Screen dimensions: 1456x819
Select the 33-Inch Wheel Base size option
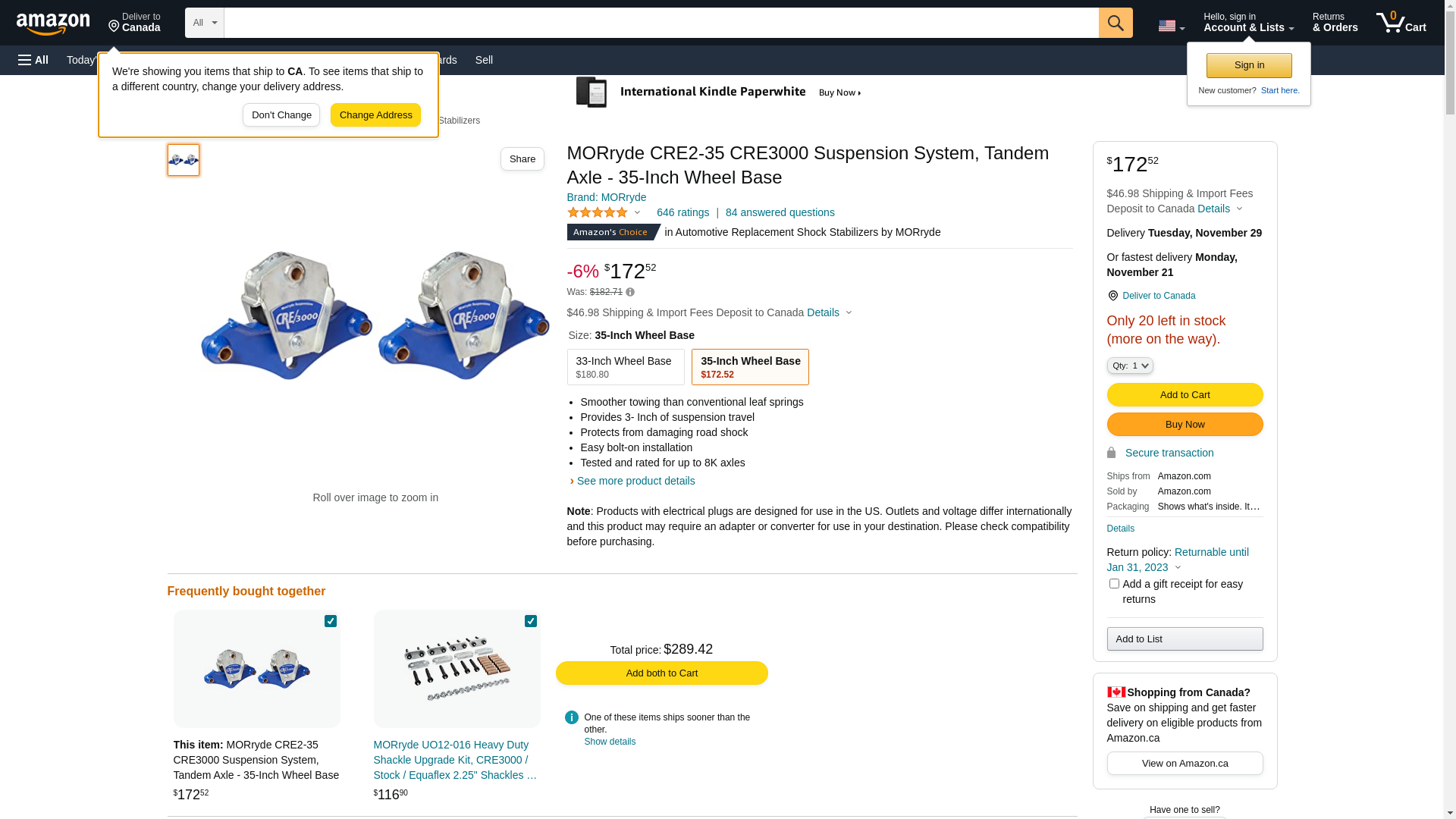(x=625, y=367)
